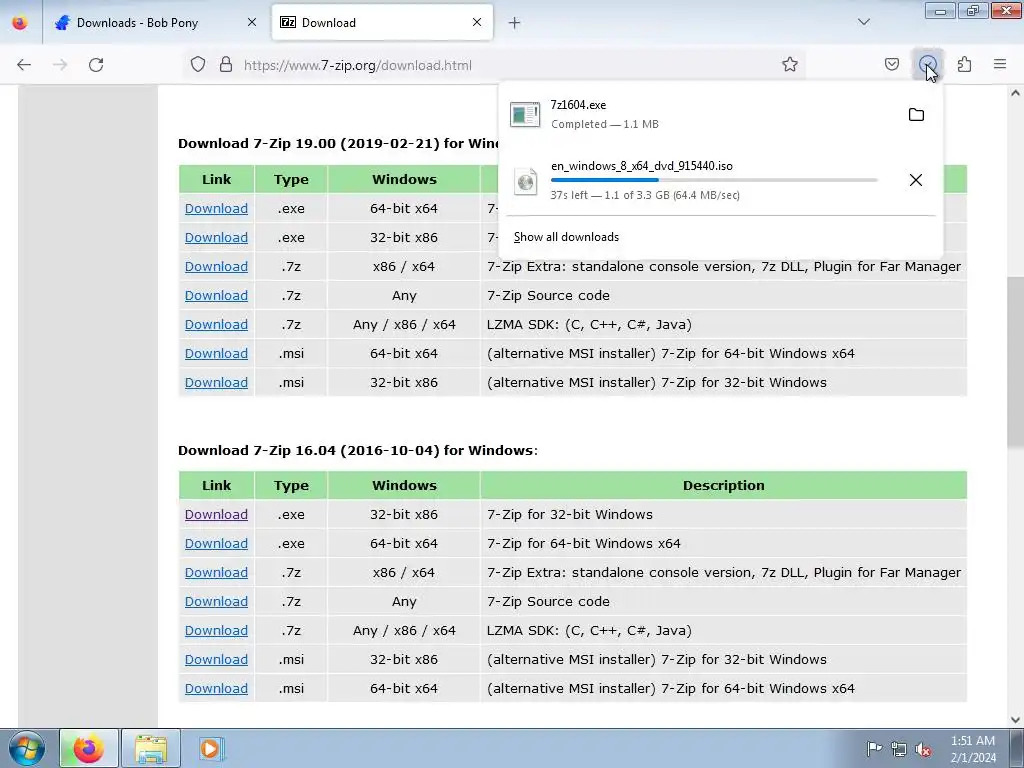
Task: Close the Downloads - Bob Pony tab
Action: coord(252,22)
